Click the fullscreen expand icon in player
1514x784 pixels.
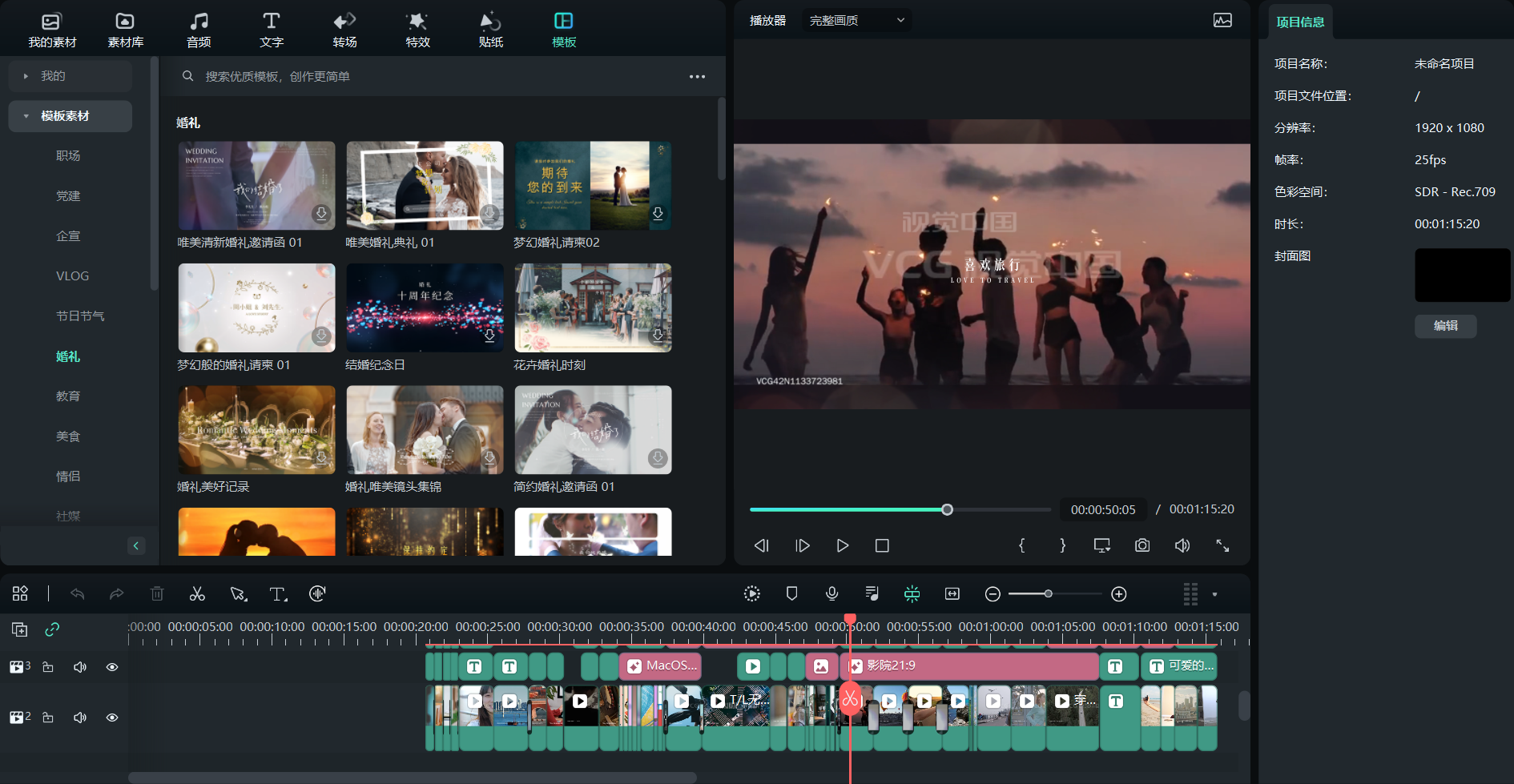point(1222,545)
